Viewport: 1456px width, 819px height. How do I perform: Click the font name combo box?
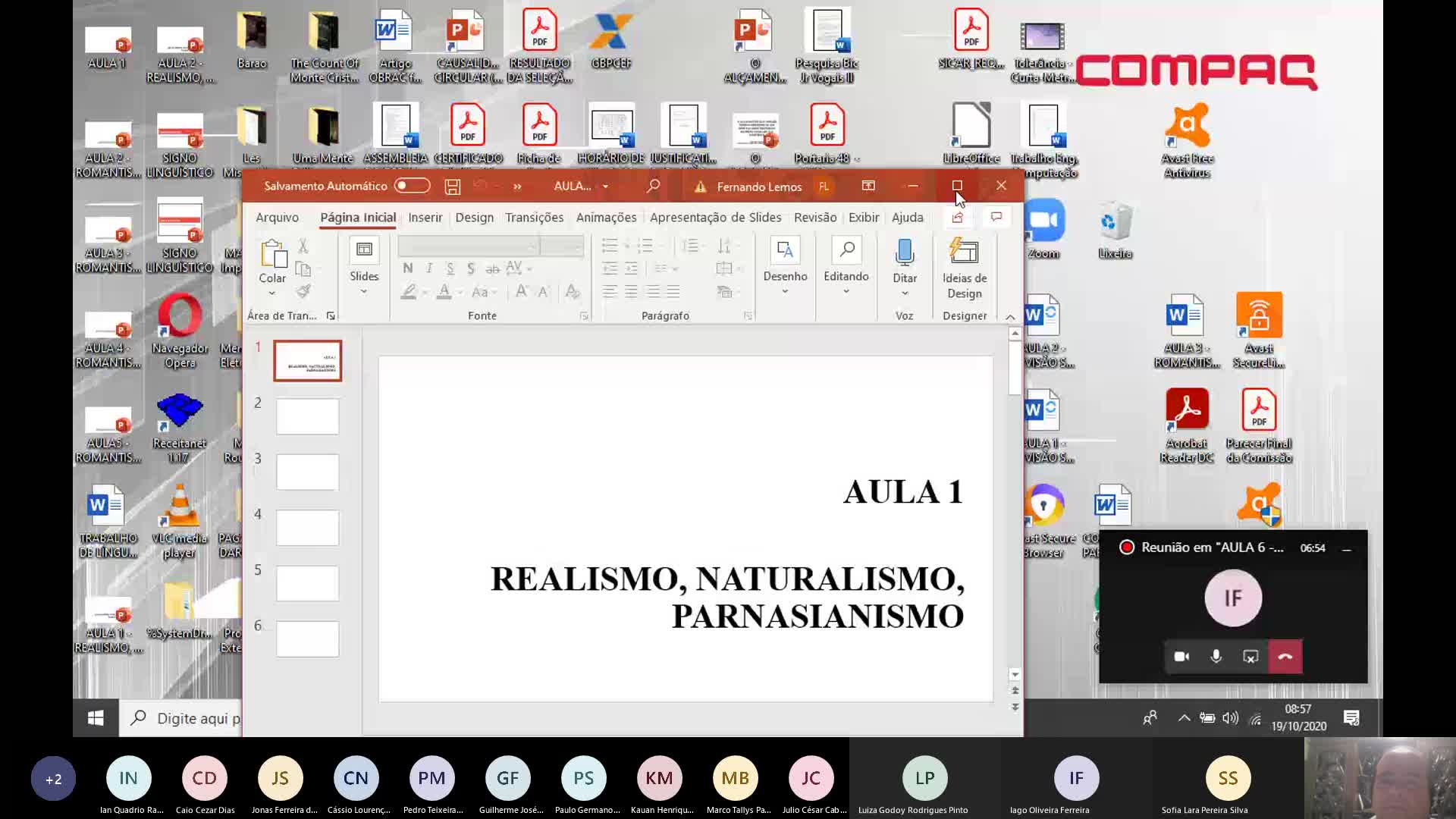click(468, 246)
